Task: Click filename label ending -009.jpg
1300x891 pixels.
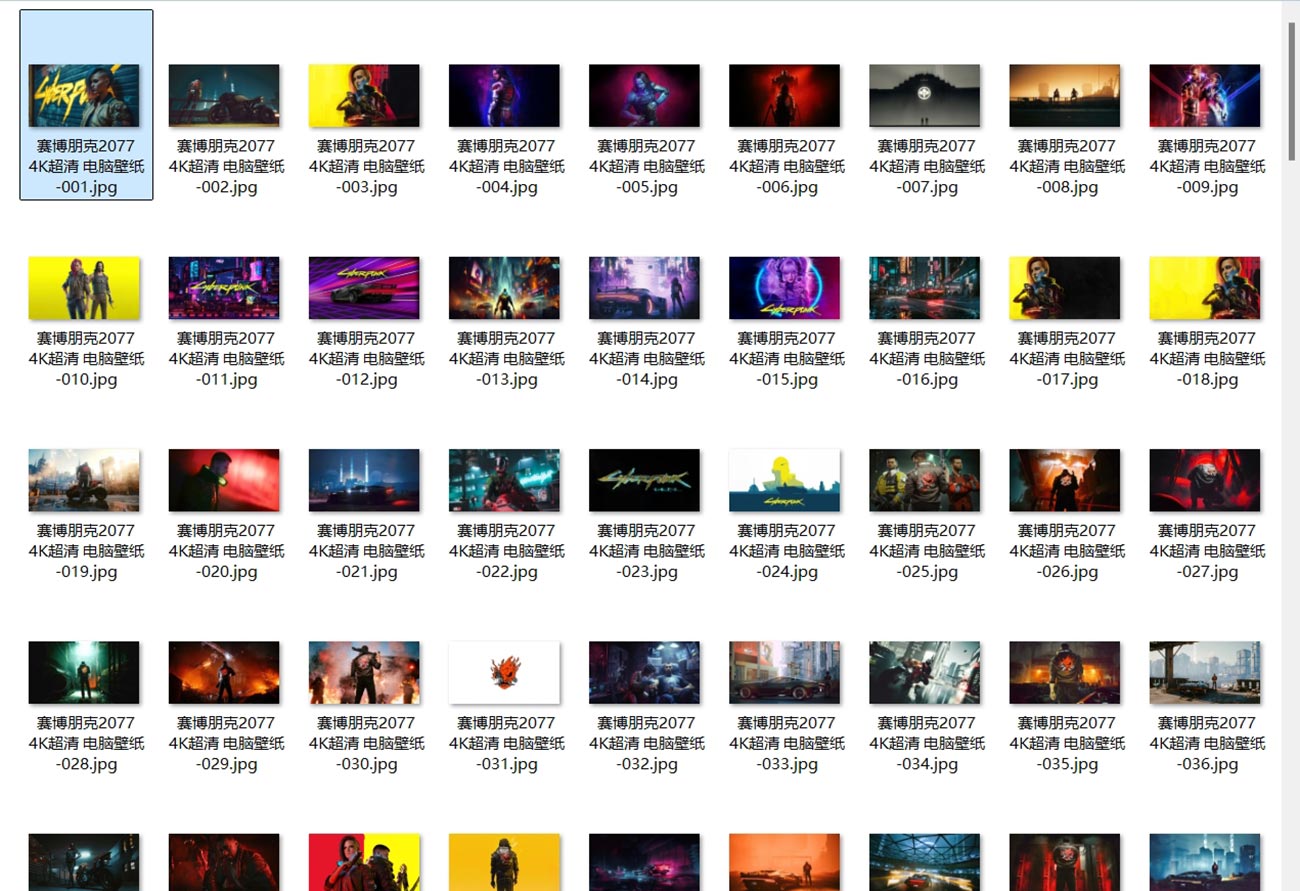Action: pos(1206,166)
